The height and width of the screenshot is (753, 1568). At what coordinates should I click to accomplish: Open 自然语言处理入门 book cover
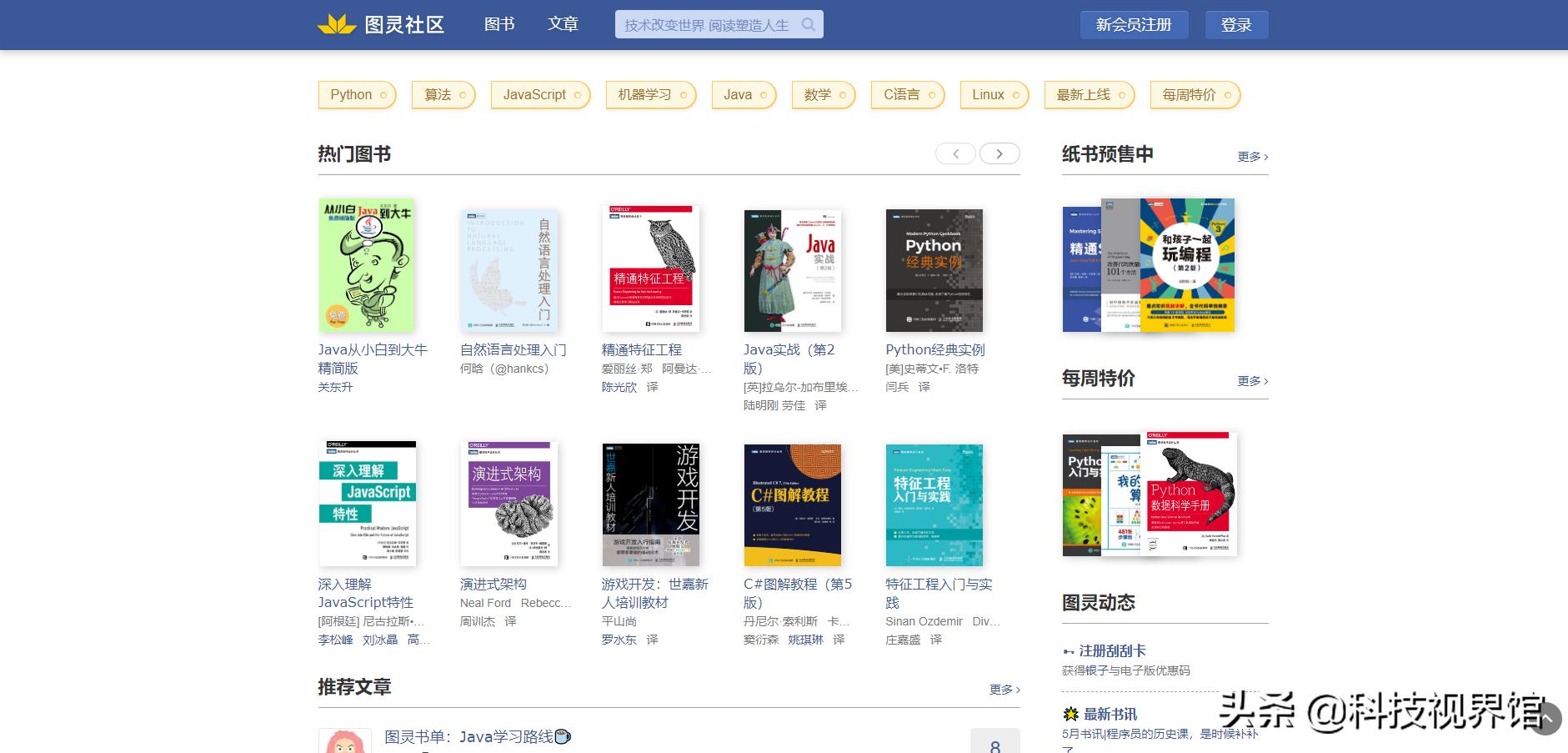(x=508, y=270)
